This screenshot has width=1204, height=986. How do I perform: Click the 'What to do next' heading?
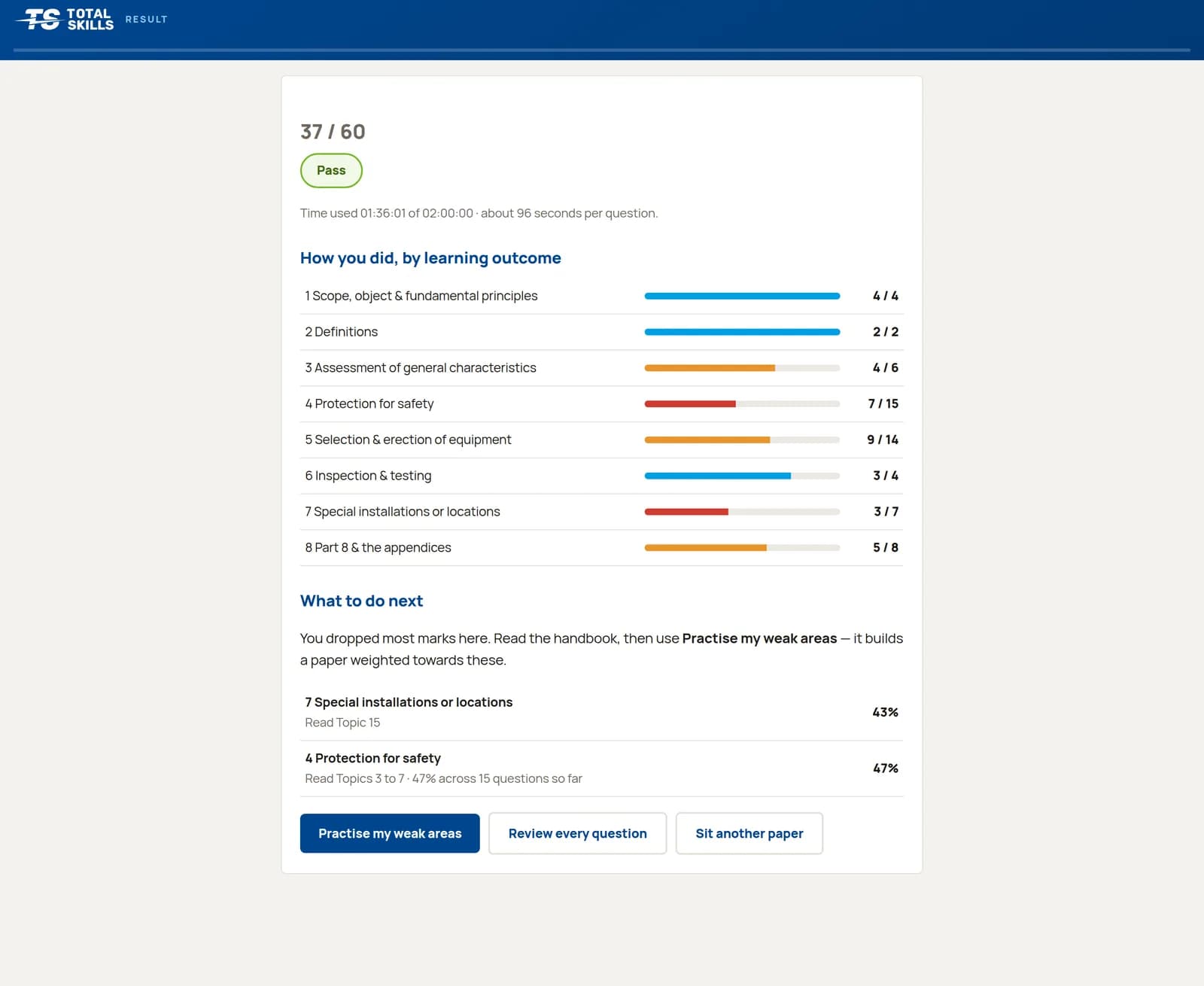[x=361, y=601]
